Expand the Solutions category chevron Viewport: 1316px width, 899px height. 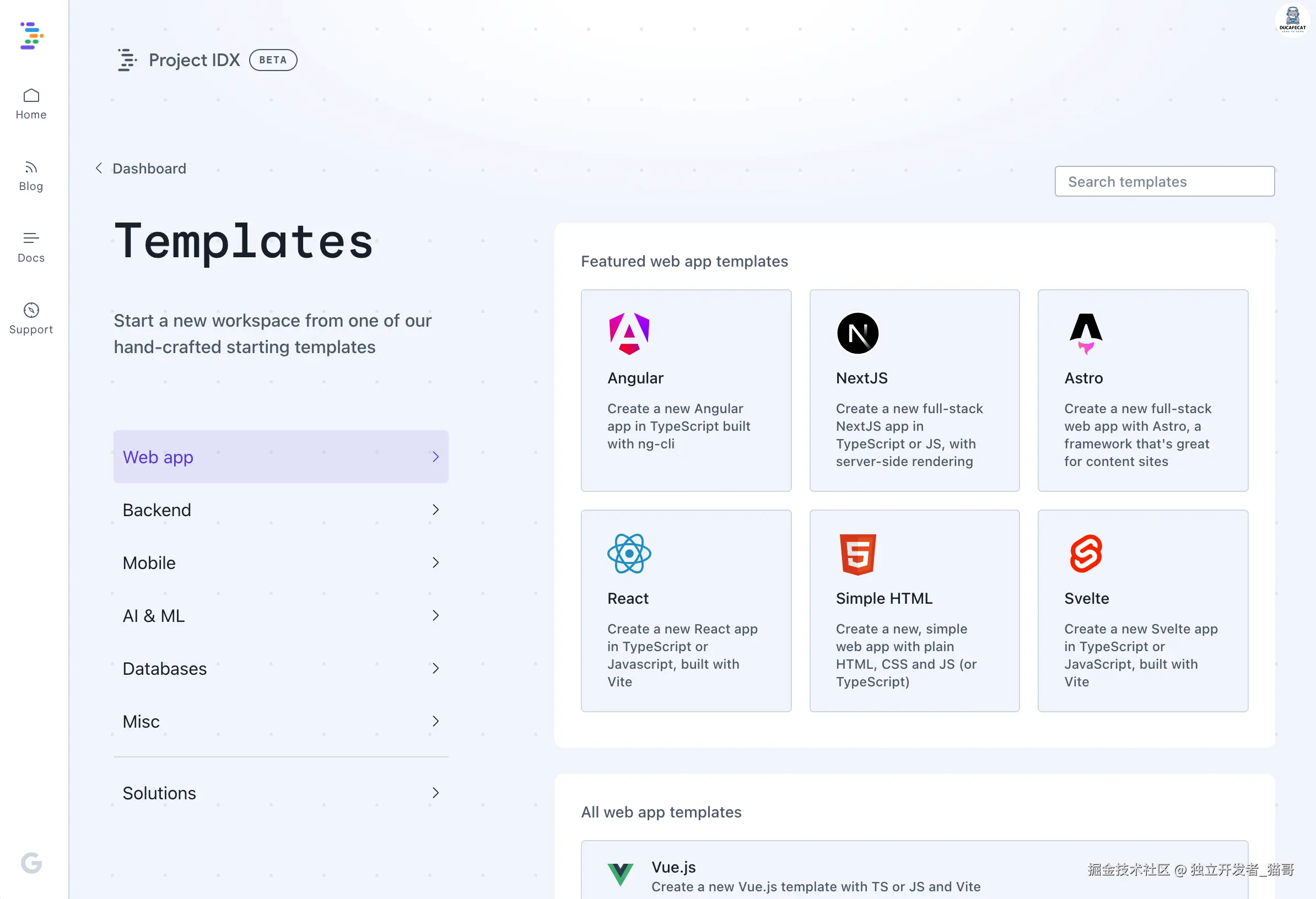pos(435,793)
